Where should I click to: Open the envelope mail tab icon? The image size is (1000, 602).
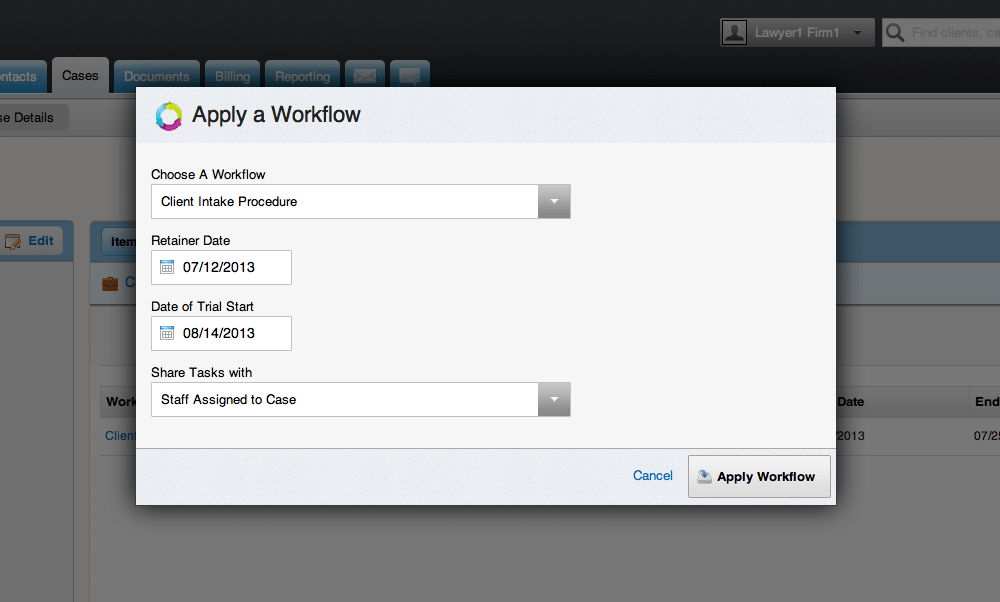pyautogui.click(x=365, y=77)
